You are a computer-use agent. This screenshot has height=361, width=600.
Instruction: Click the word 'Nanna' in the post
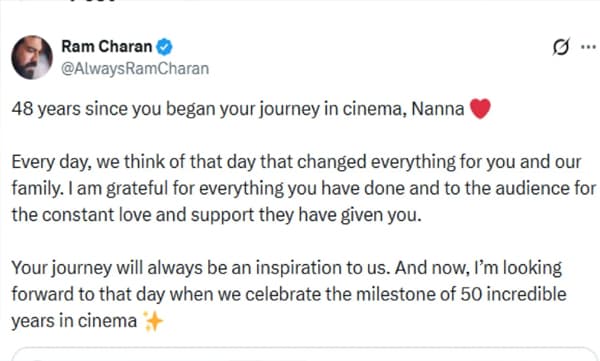(x=438, y=109)
